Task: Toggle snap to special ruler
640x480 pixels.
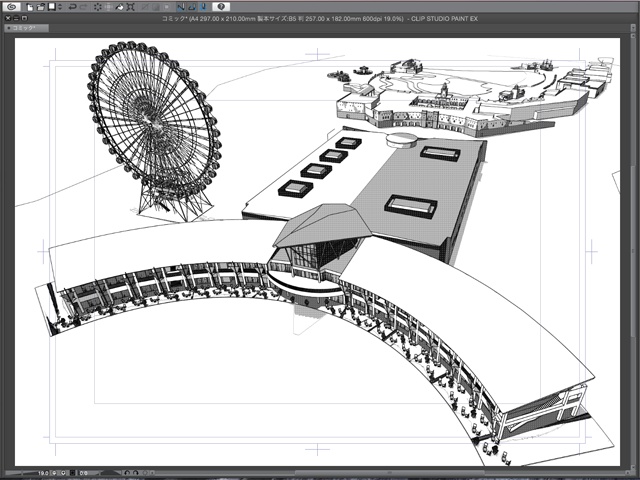Action: pos(192,7)
